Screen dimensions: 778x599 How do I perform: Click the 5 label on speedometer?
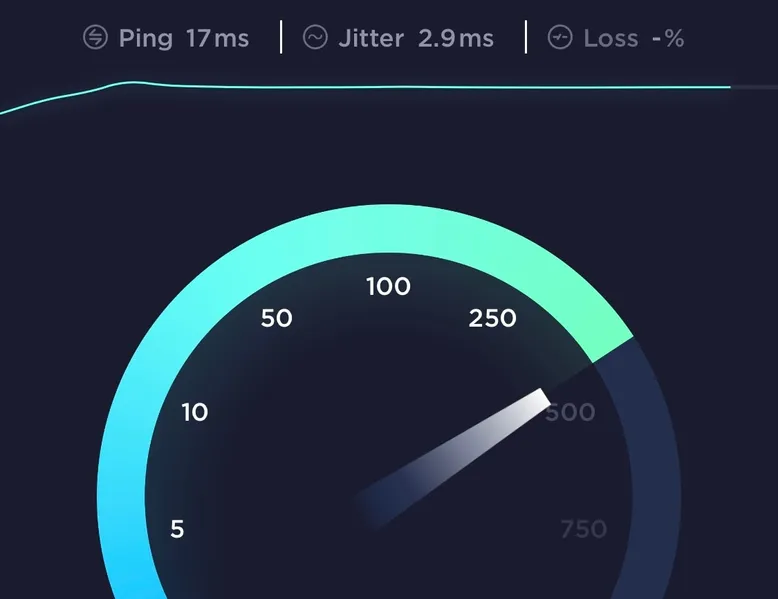[x=177, y=529]
